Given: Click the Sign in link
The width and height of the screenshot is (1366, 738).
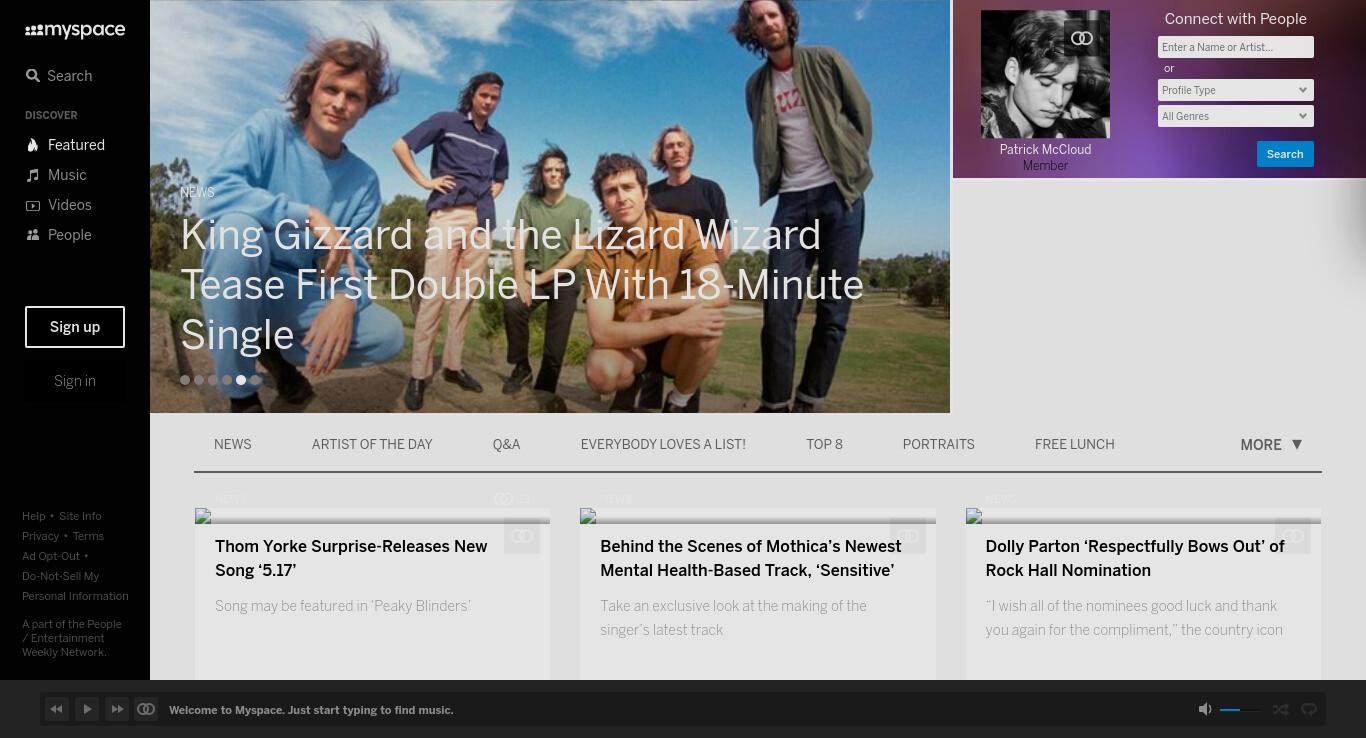Looking at the screenshot, I should coord(75,381).
